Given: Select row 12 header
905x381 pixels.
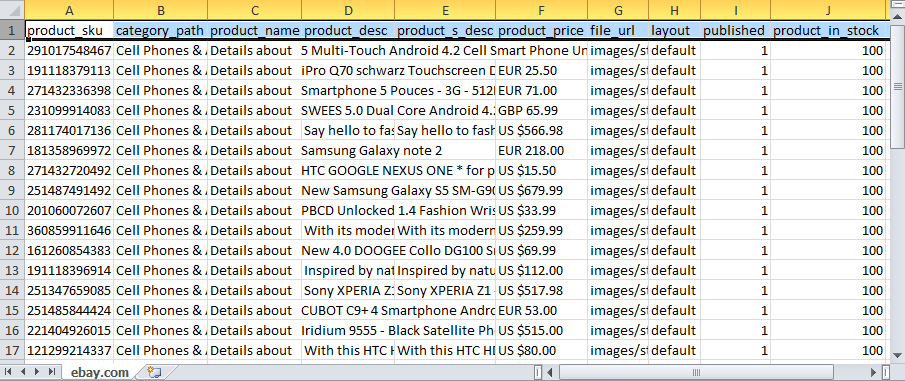Looking at the screenshot, I should [x=12, y=251].
